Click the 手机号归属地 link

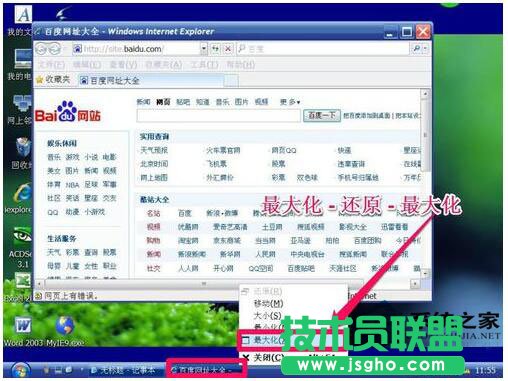click(x=358, y=178)
